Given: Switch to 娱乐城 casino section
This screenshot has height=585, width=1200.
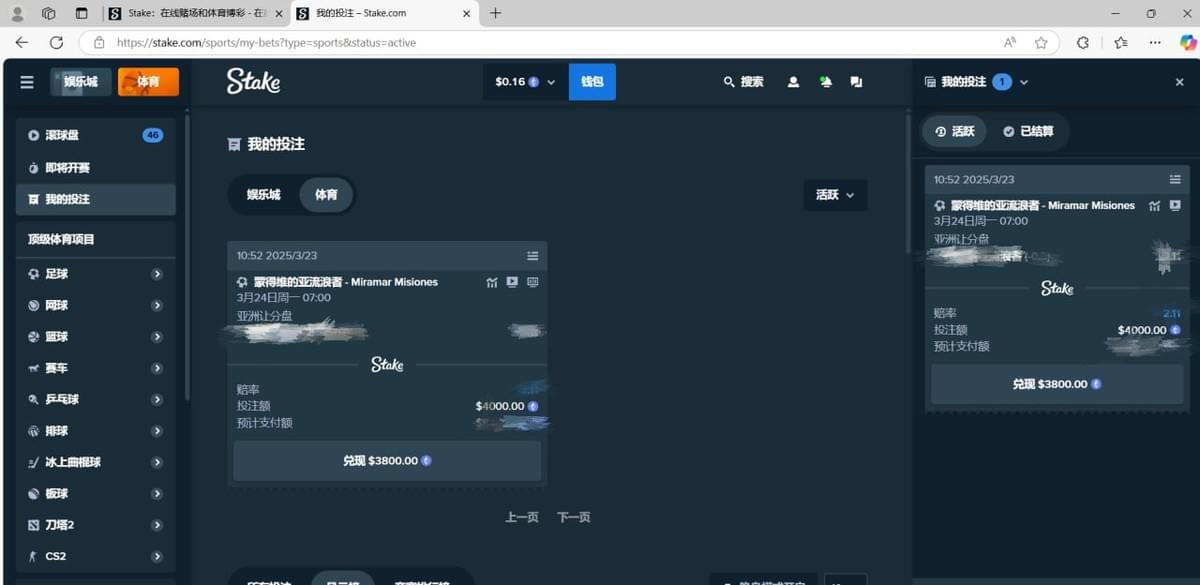Looking at the screenshot, I should click(81, 82).
